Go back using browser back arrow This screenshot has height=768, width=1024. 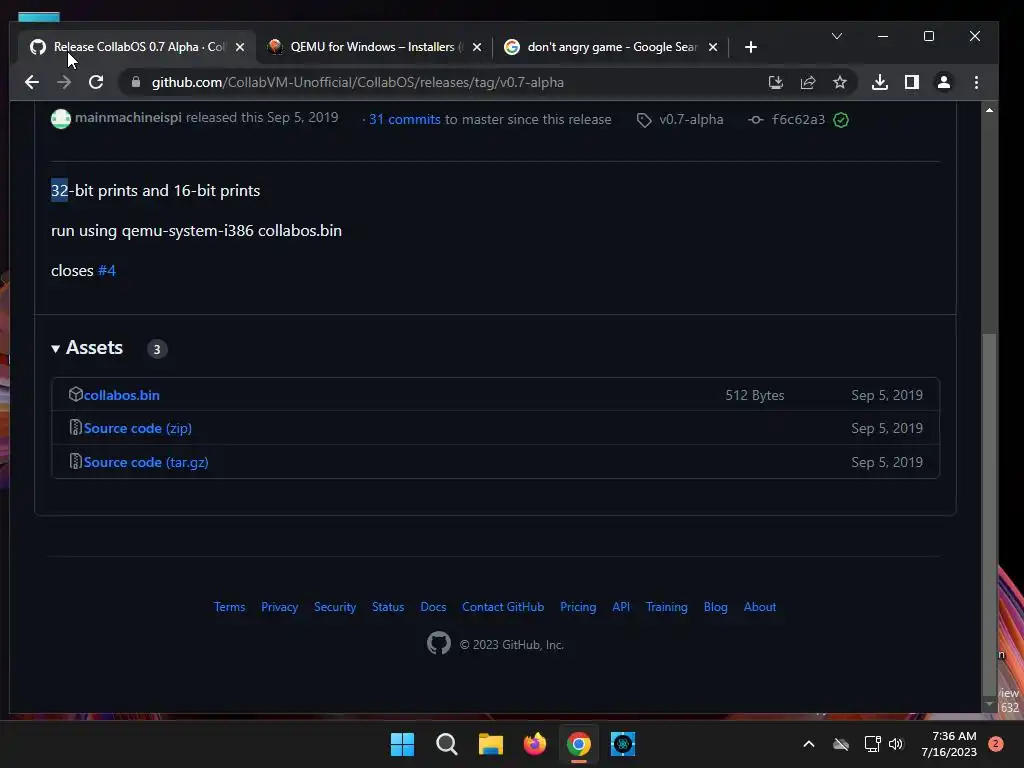(x=31, y=82)
